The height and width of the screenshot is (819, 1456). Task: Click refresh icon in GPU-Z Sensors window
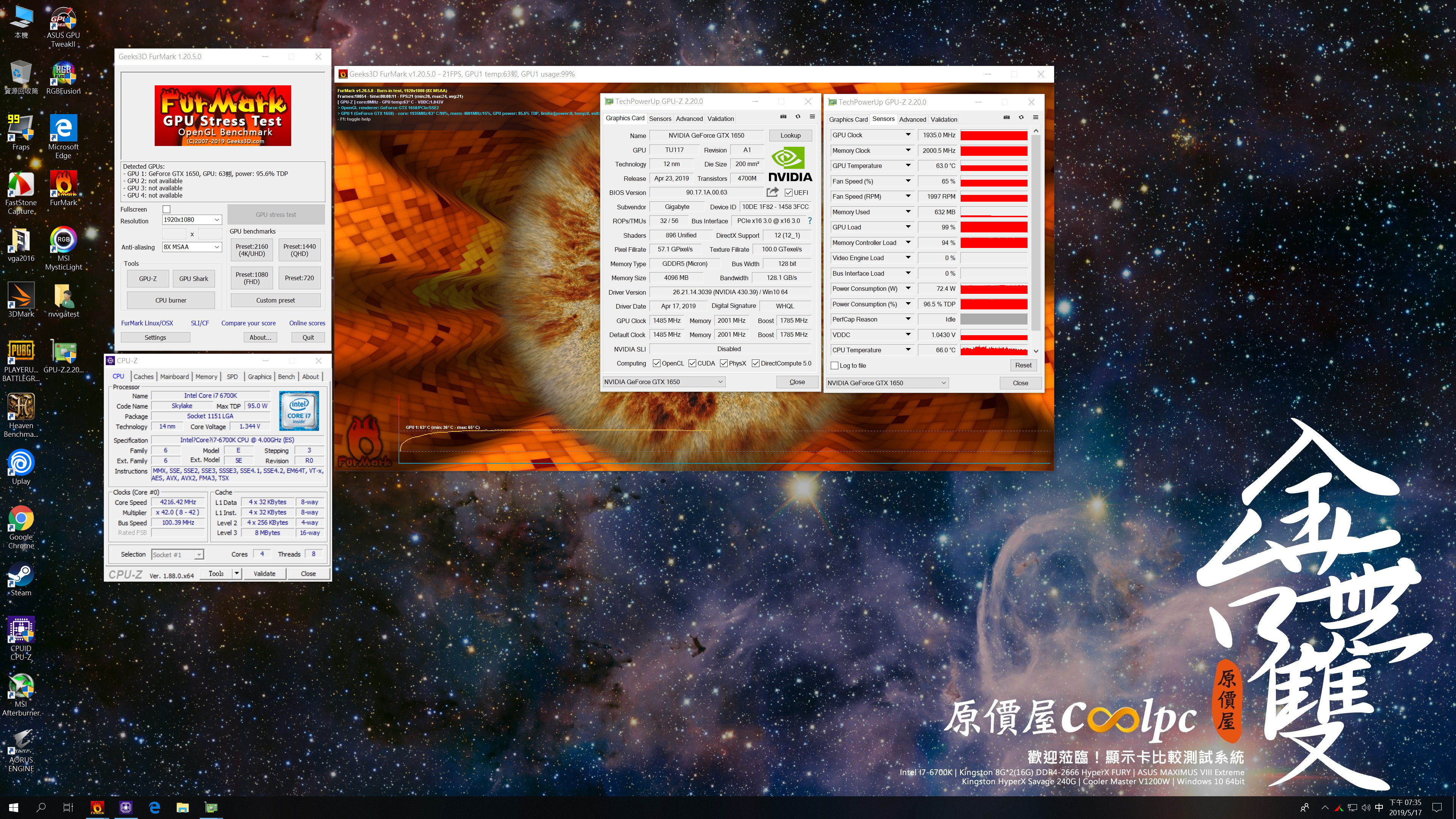pyautogui.click(x=1021, y=118)
